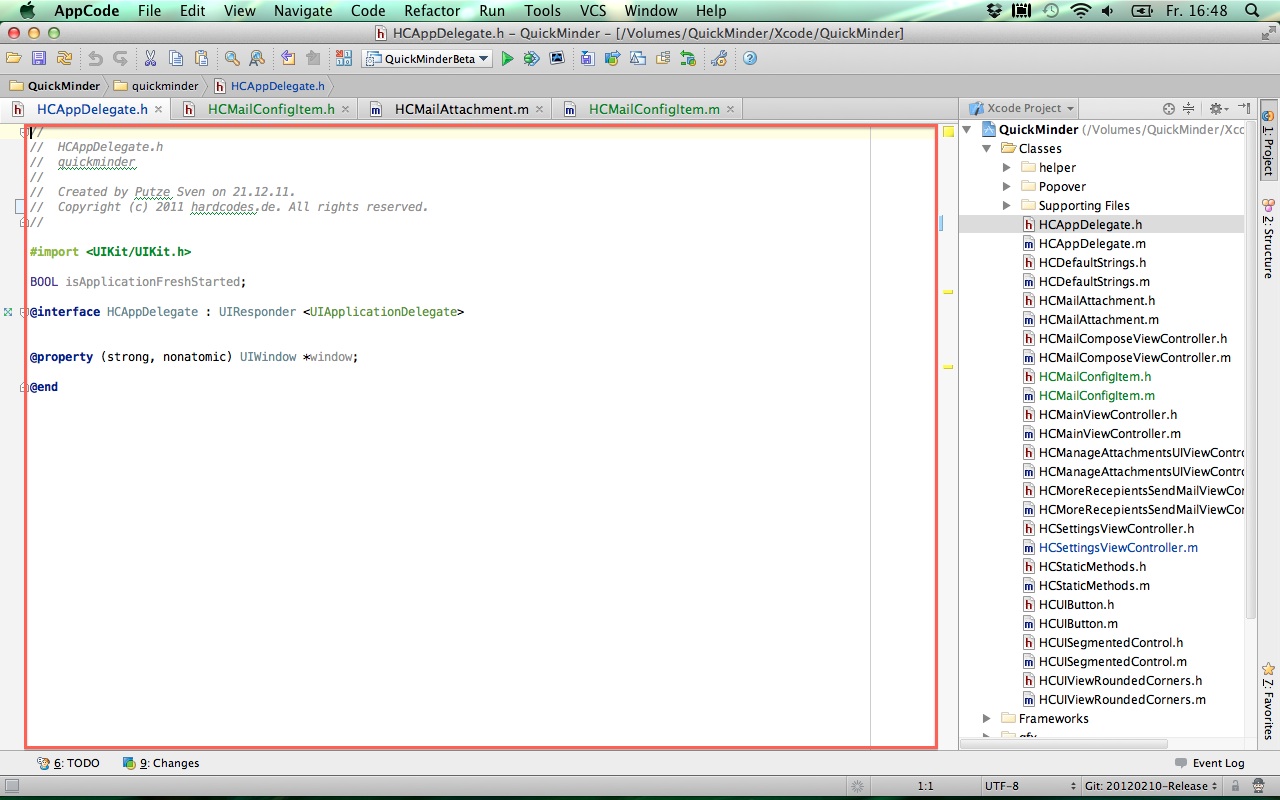The image size is (1280, 800).
Task: Select HCDefaultStrings.h in project tree
Action: click(x=1092, y=263)
